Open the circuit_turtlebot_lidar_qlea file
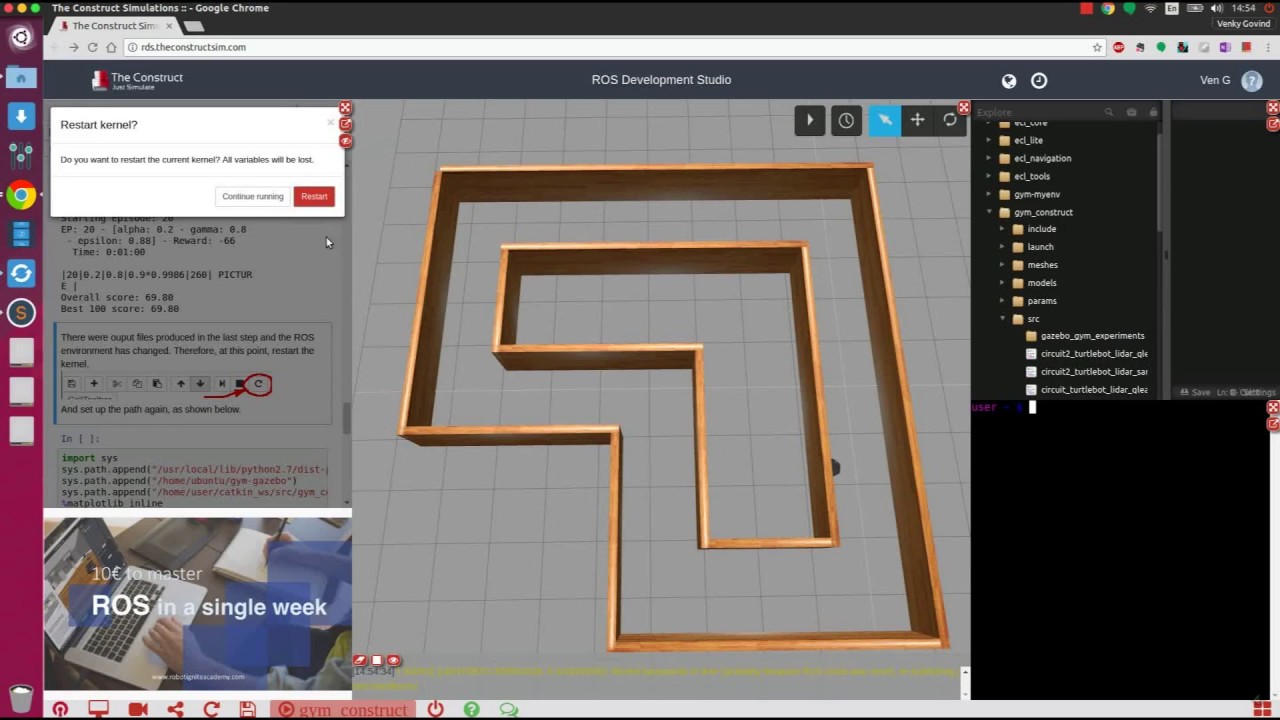The height and width of the screenshot is (720, 1280). click(x=1093, y=390)
